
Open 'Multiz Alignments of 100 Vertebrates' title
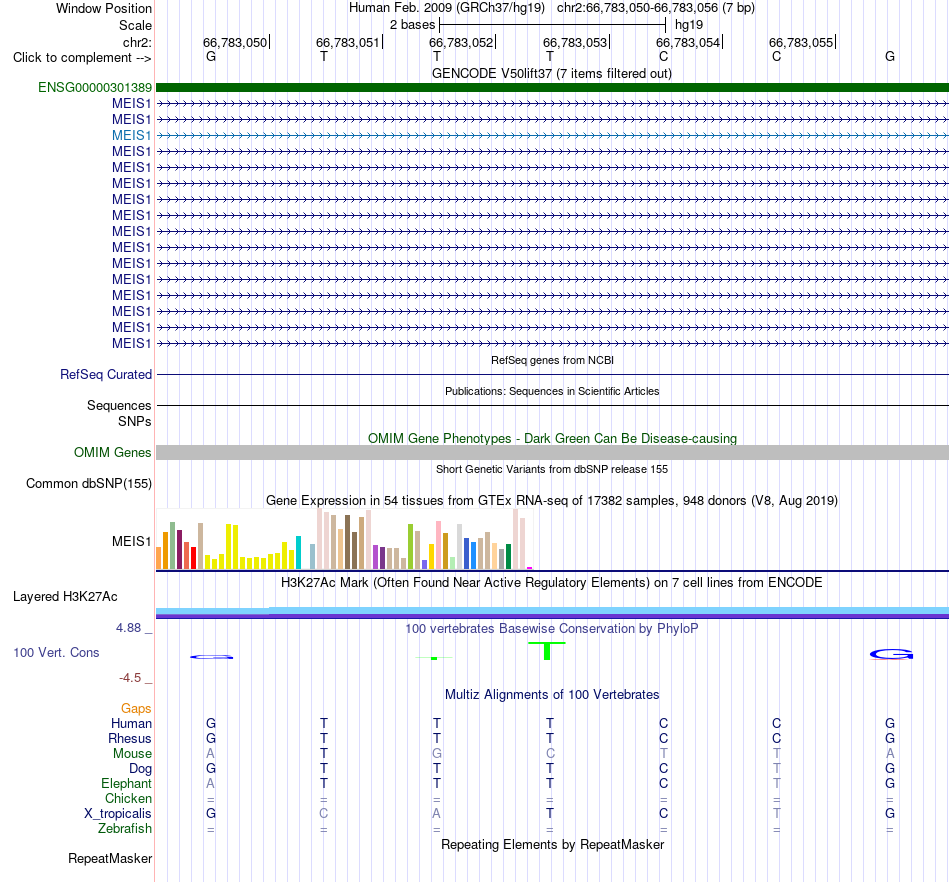click(552, 694)
